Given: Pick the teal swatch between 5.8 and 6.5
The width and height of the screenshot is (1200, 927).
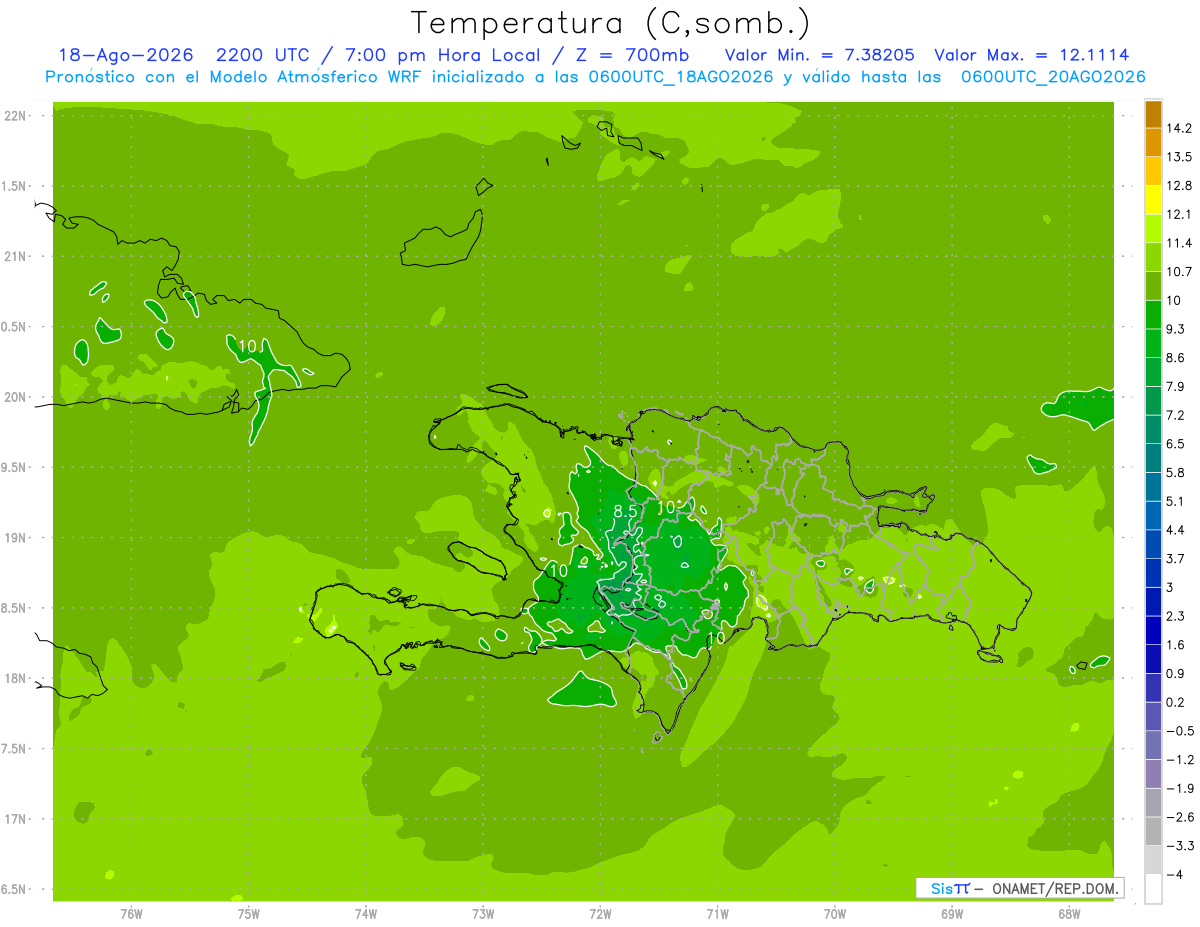Looking at the screenshot, I should (1153, 458).
